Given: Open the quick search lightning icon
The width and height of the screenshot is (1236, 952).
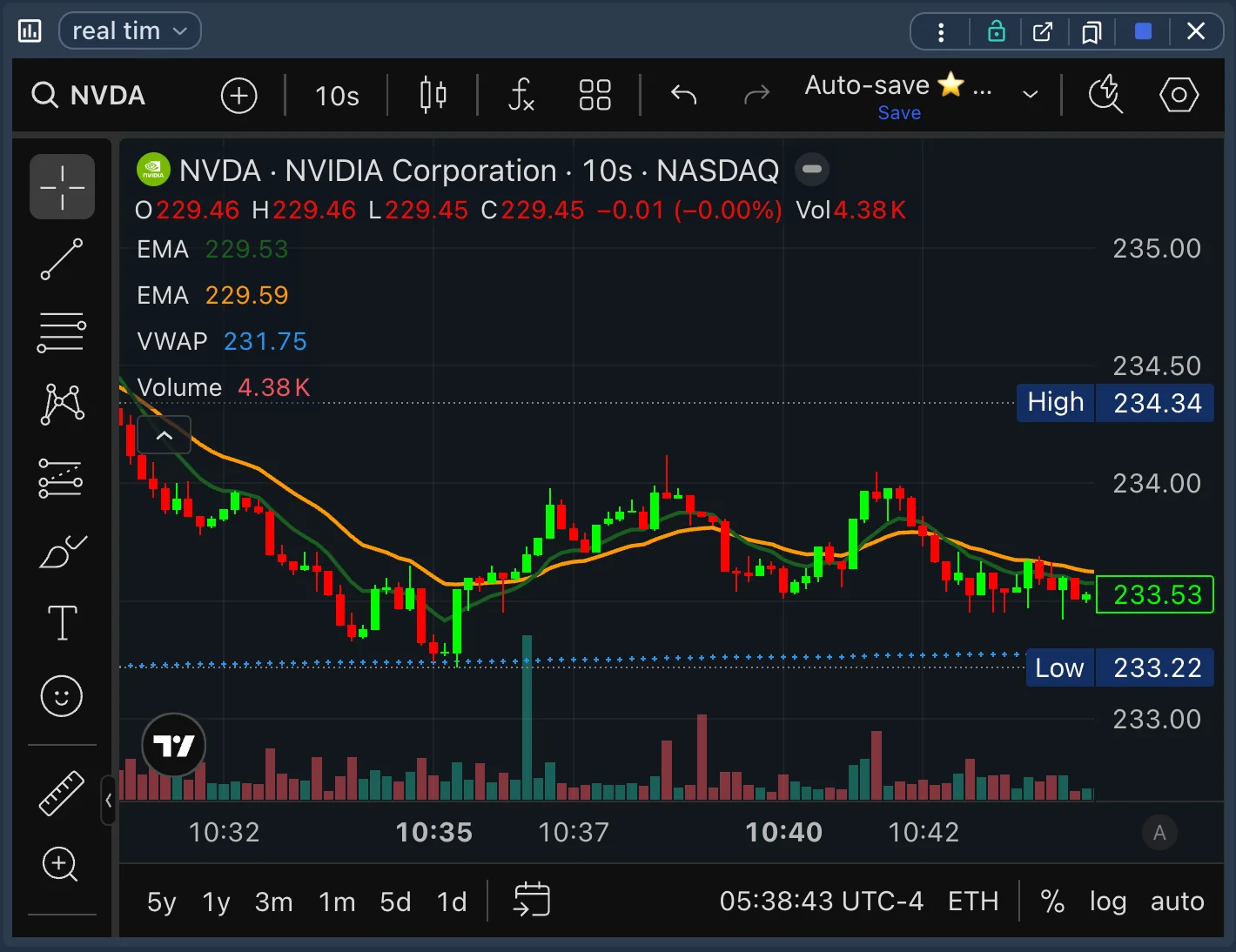Looking at the screenshot, I should coord(1105,95).
